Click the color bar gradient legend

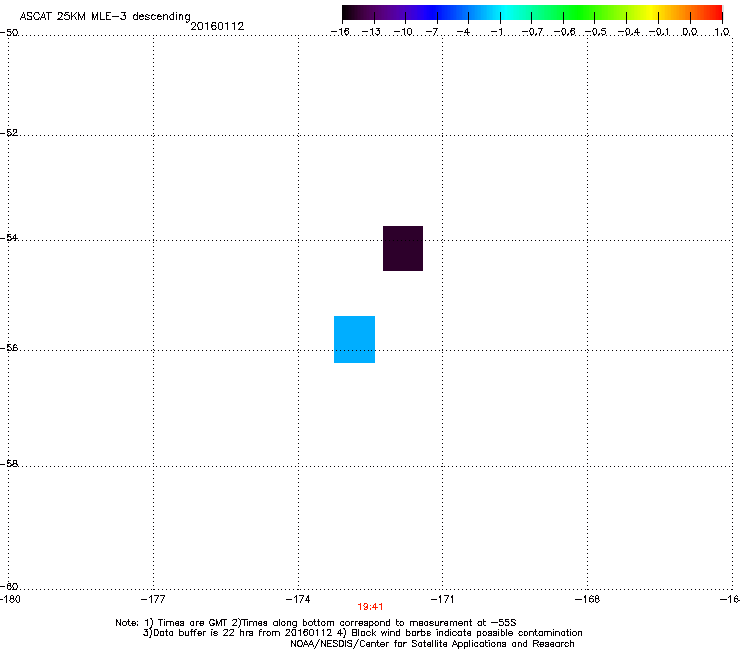click(x=532, y=13)
